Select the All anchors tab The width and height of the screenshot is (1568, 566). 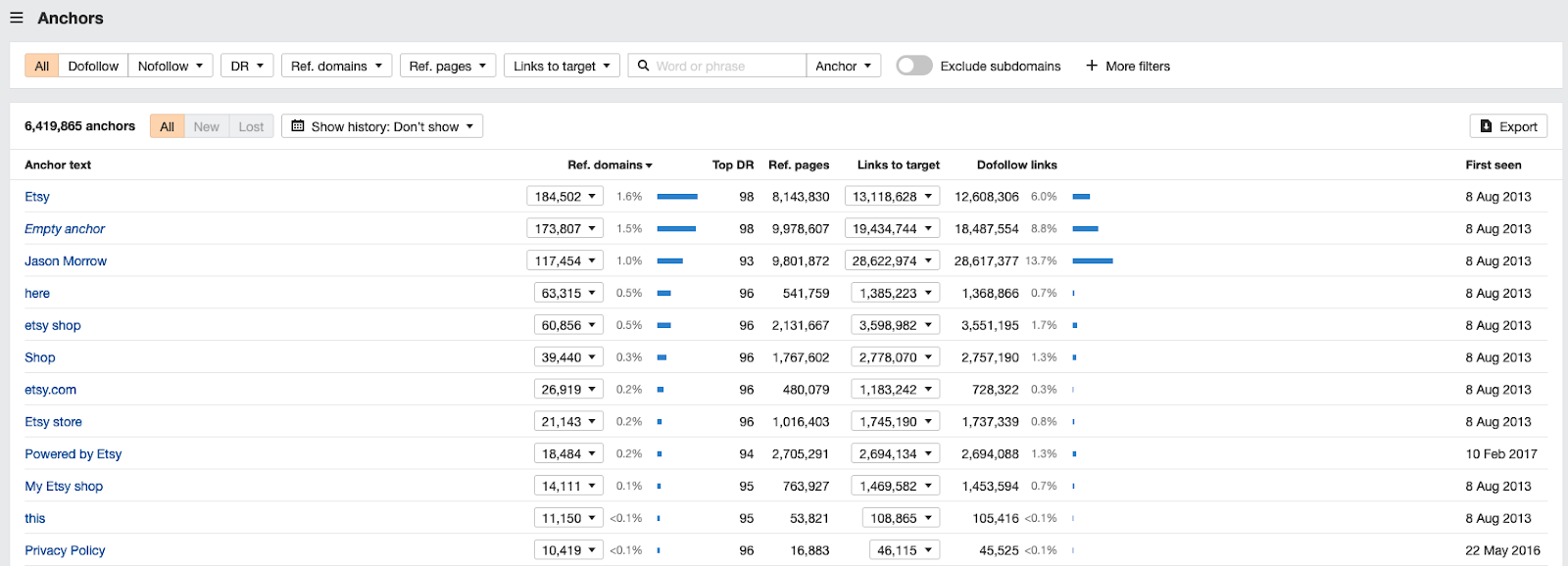pyautogui.click(x=168, y=126)
